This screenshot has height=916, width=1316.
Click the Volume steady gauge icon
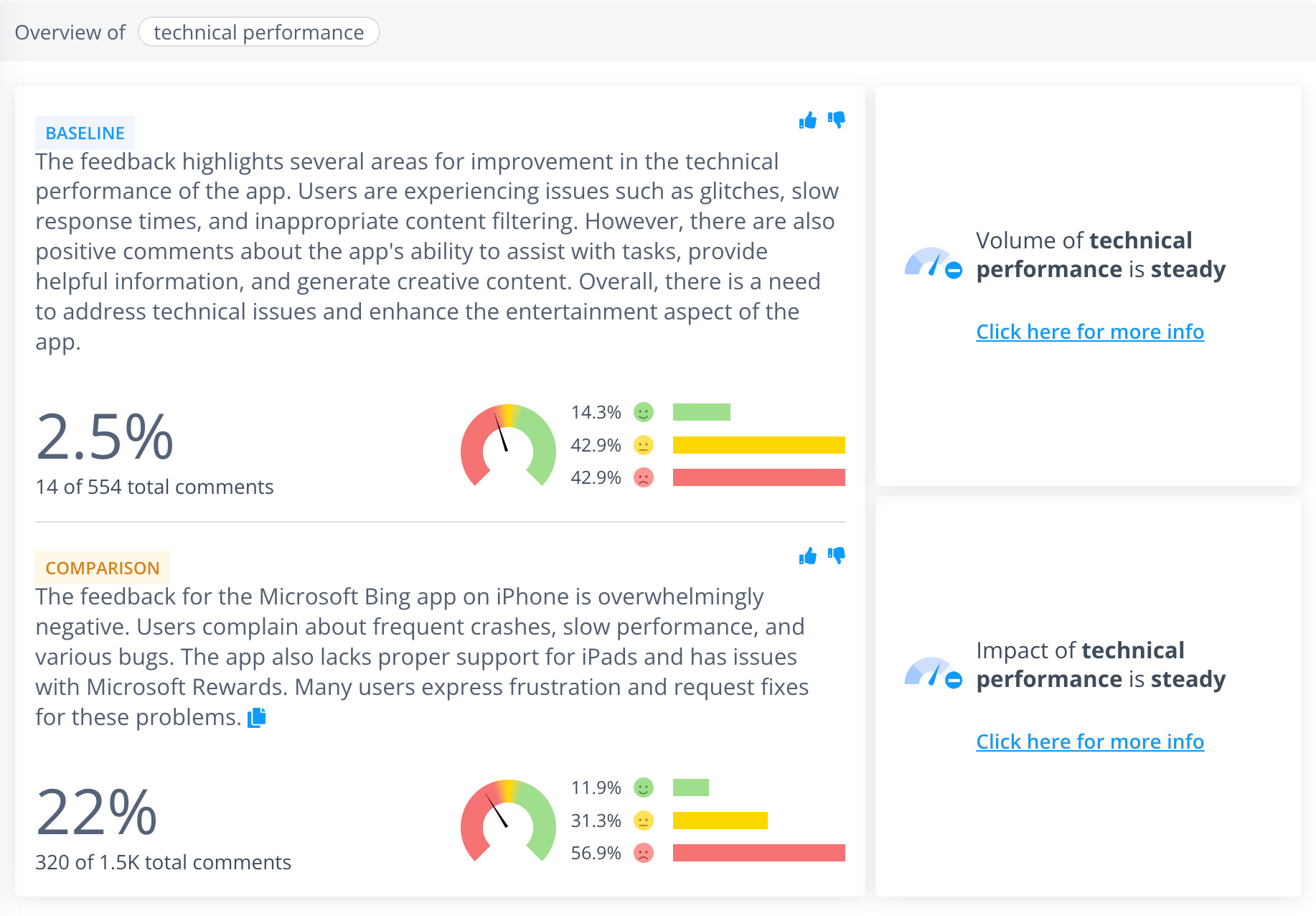click(932, 263)
